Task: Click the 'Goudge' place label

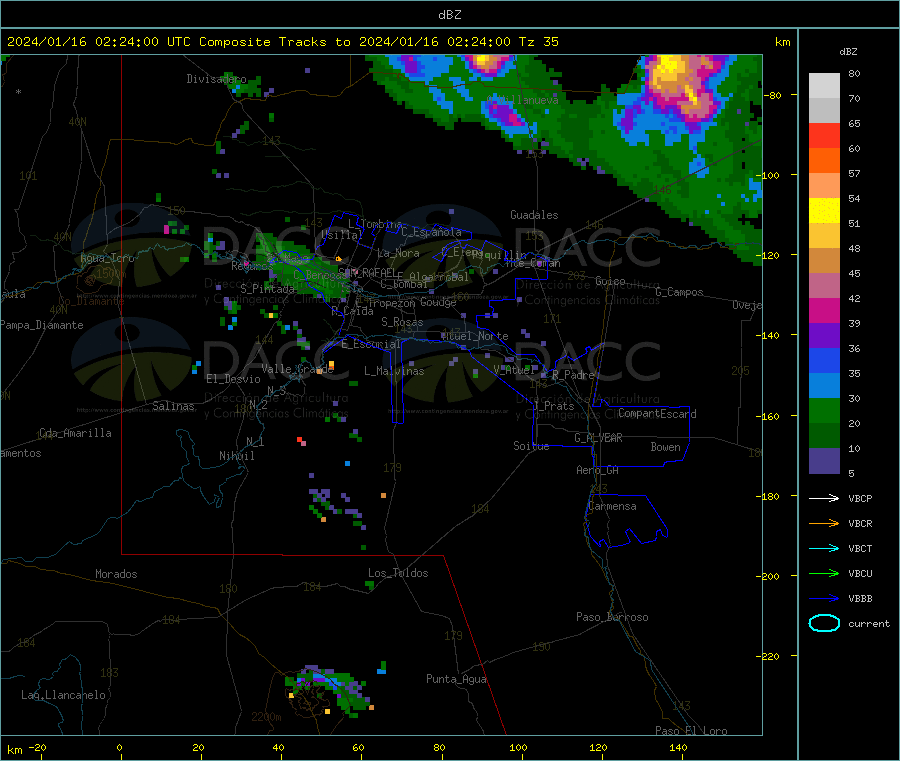Action: [438, 302]
